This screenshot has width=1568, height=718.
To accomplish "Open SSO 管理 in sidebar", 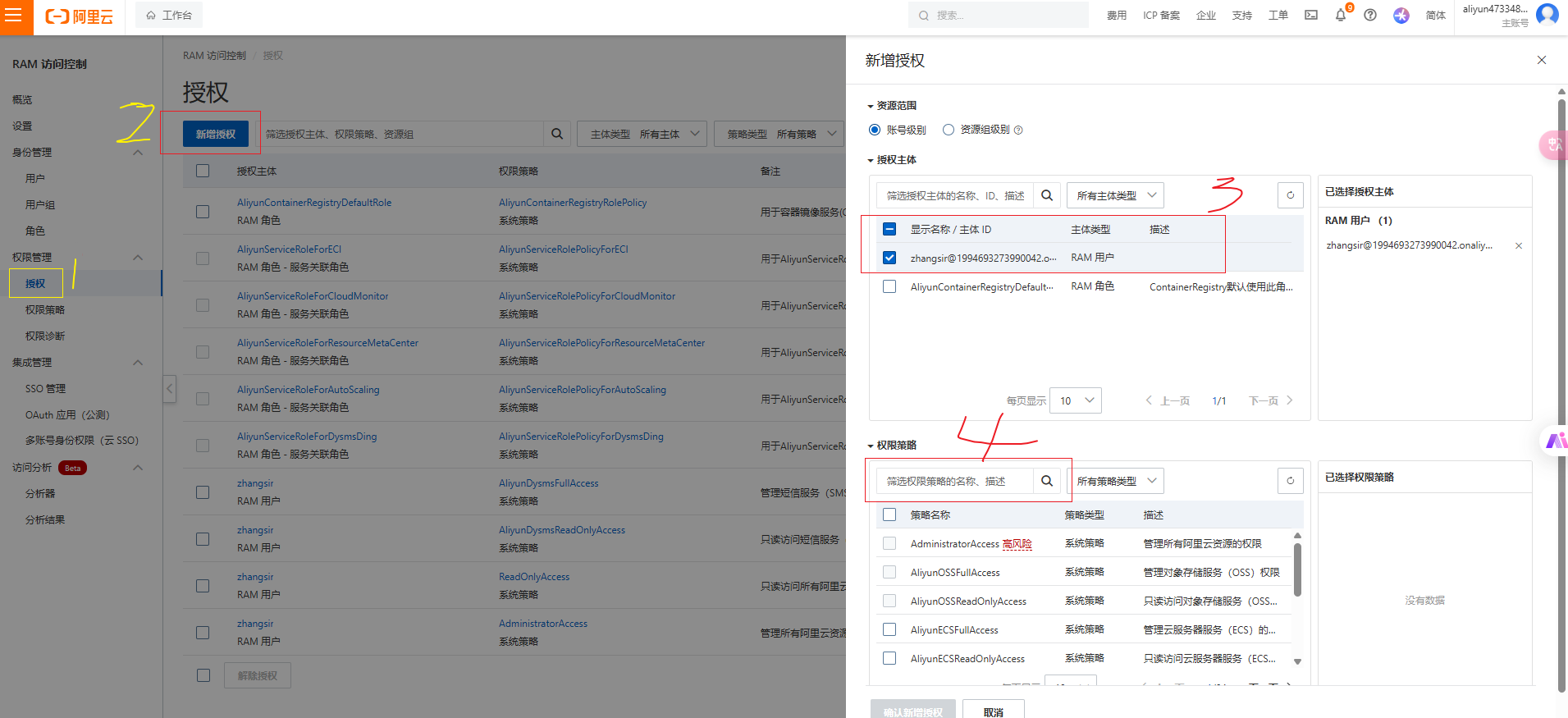I will click(45, 388).
